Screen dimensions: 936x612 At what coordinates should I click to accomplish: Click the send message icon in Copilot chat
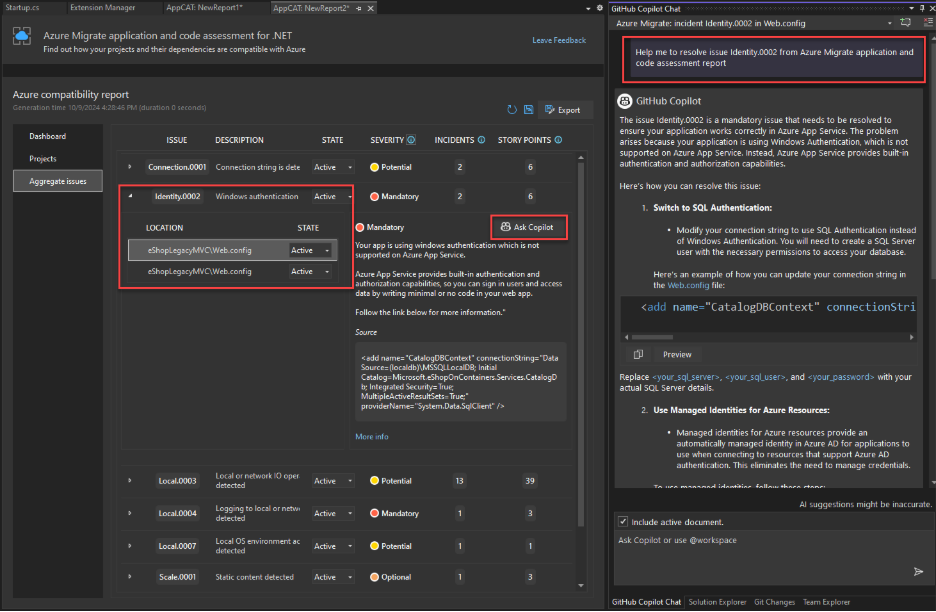pos(918,571)
